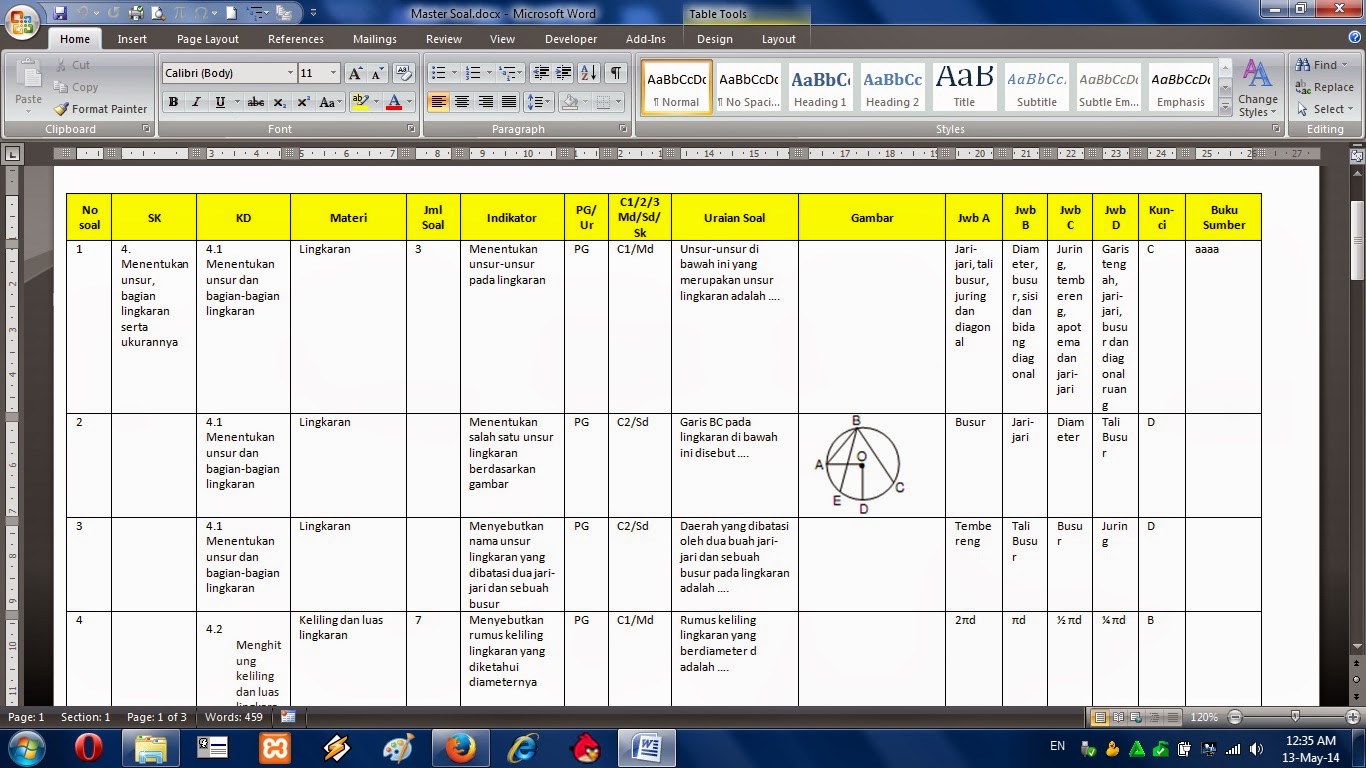Apply the yellow text highlight color

pyautogui.click(x=360, y=102)
